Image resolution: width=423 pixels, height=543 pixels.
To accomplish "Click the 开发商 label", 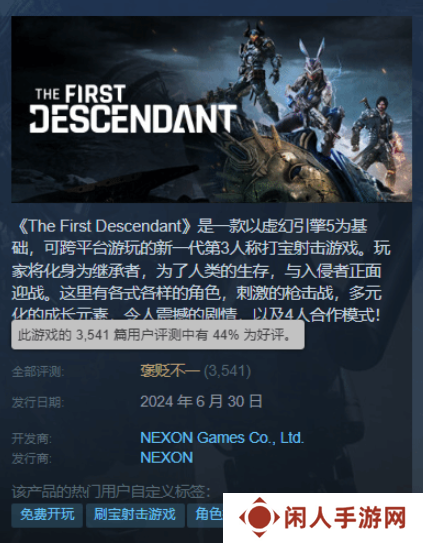I will click(32, 439).
